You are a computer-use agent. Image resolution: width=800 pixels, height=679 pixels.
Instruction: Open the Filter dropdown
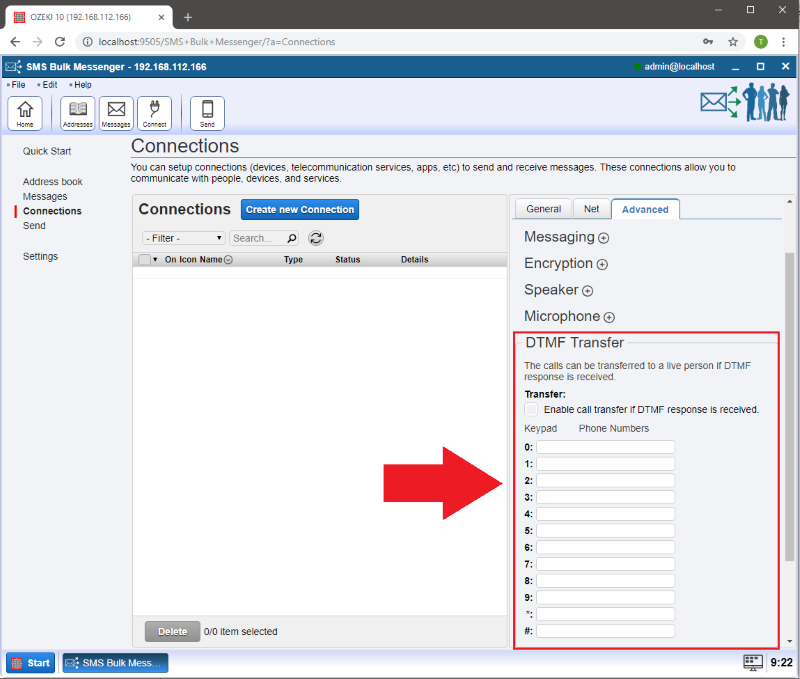[x=184, y=238]
